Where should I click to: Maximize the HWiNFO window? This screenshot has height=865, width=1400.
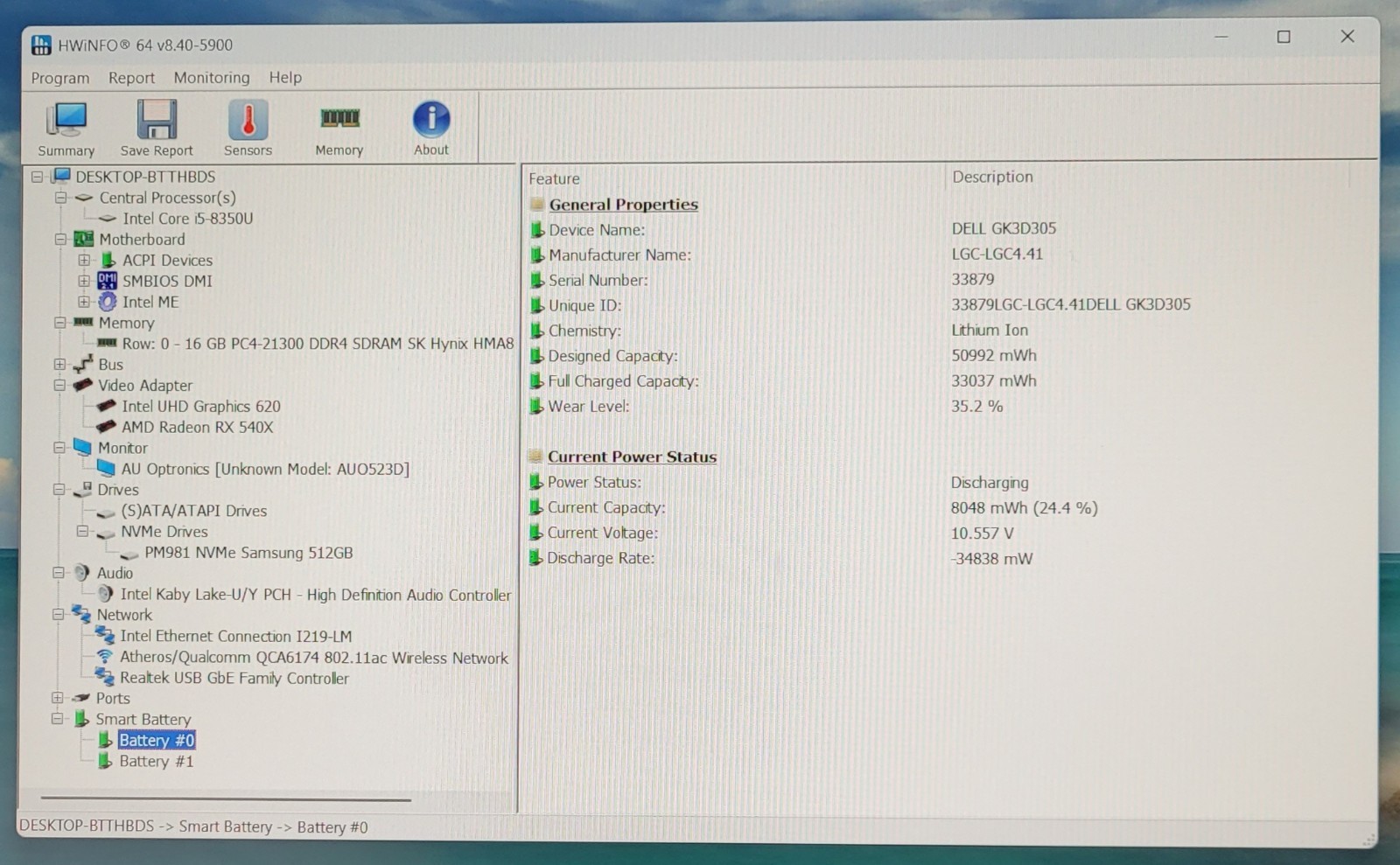click(x=1284, y=37)
